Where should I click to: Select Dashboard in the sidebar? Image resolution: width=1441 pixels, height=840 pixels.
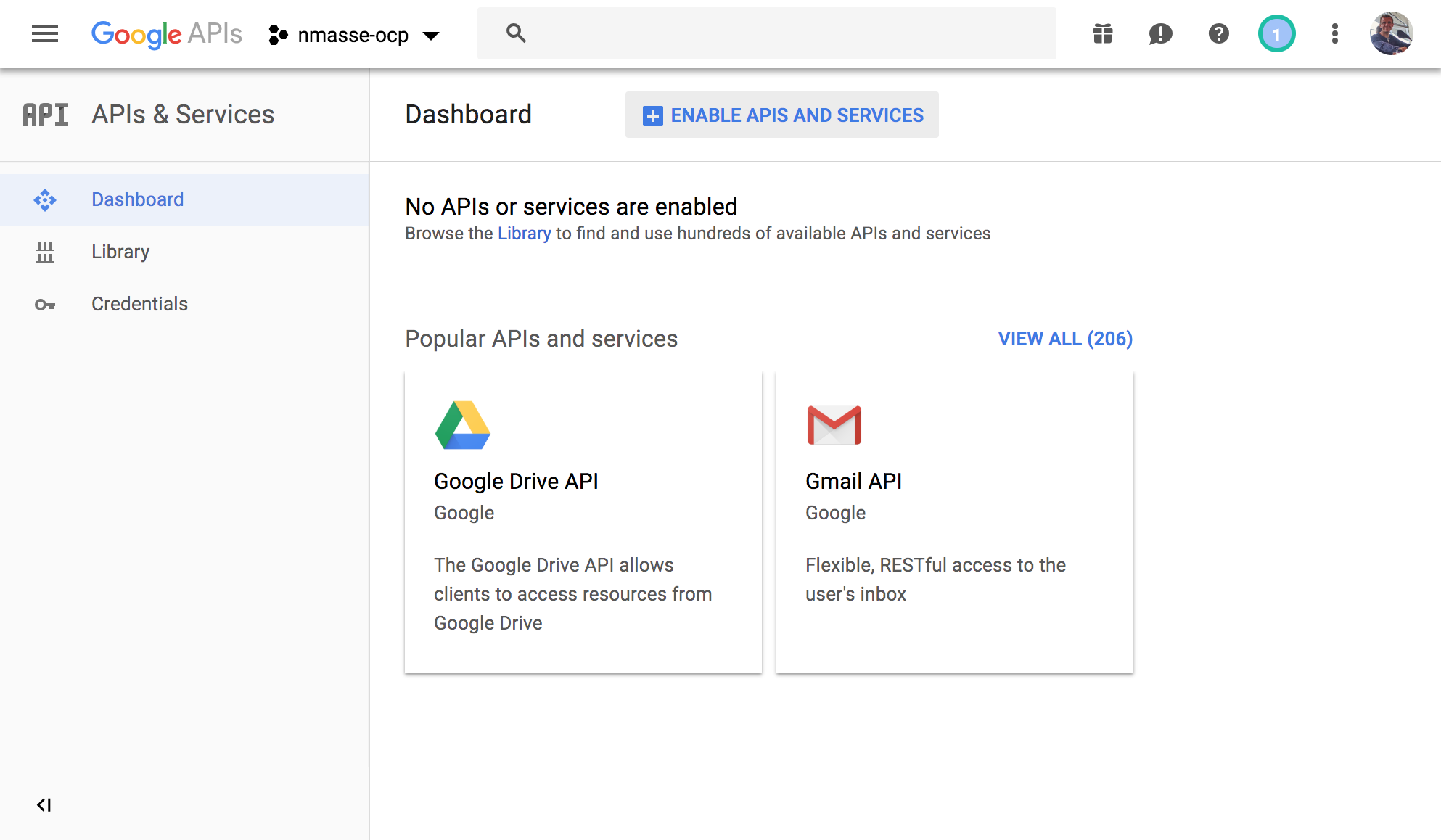click(x=137, y=199)
